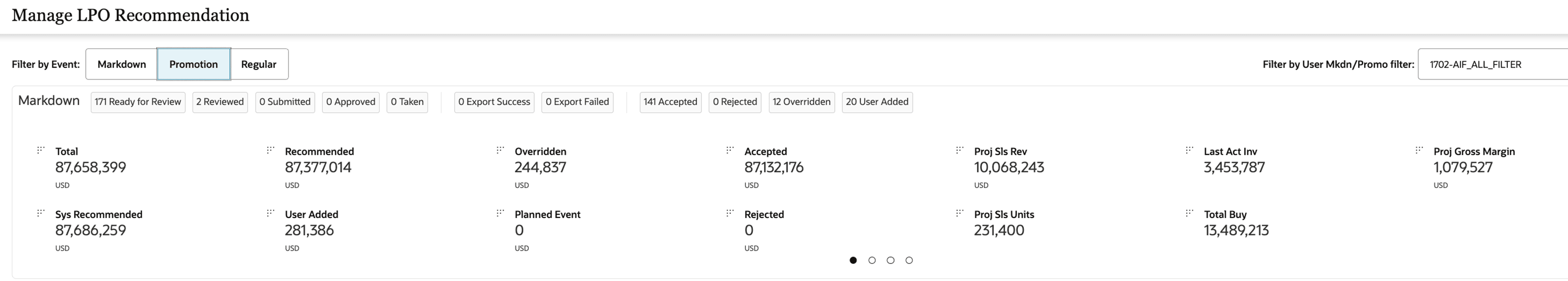Click the Overridden value 244,837

click(x=540, y=167)
